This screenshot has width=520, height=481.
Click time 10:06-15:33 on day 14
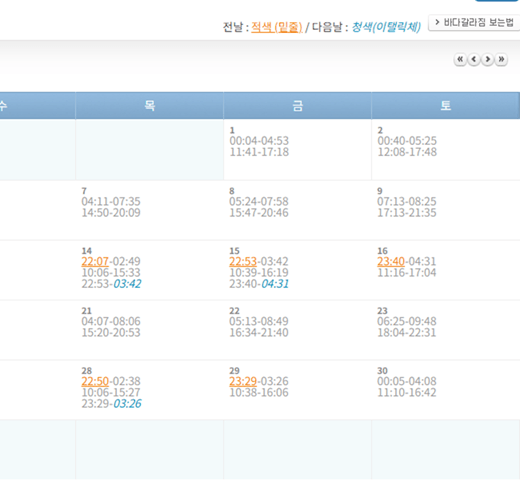111,273
